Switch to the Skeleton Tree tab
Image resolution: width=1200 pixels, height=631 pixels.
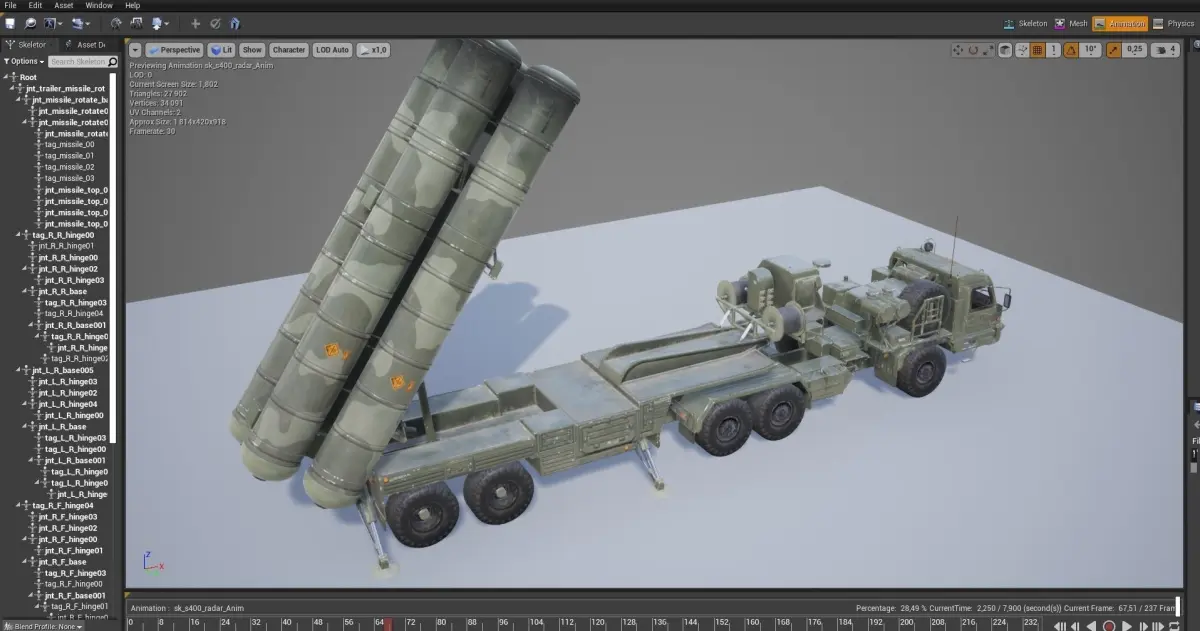pyautogui.click(x=29, y=44)
